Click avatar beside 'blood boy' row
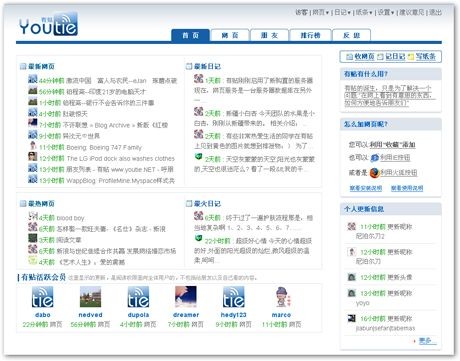 coord(33,216)
